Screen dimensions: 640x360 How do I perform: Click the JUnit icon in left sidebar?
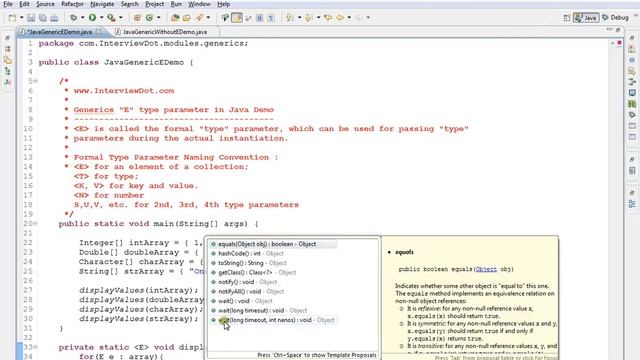[x=8, y=82]
